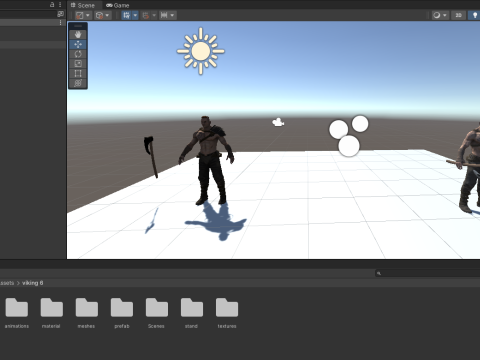Toggle the Hierarchy panel lock icon
The height and width of the screenshot is (360, 480).
52,5
